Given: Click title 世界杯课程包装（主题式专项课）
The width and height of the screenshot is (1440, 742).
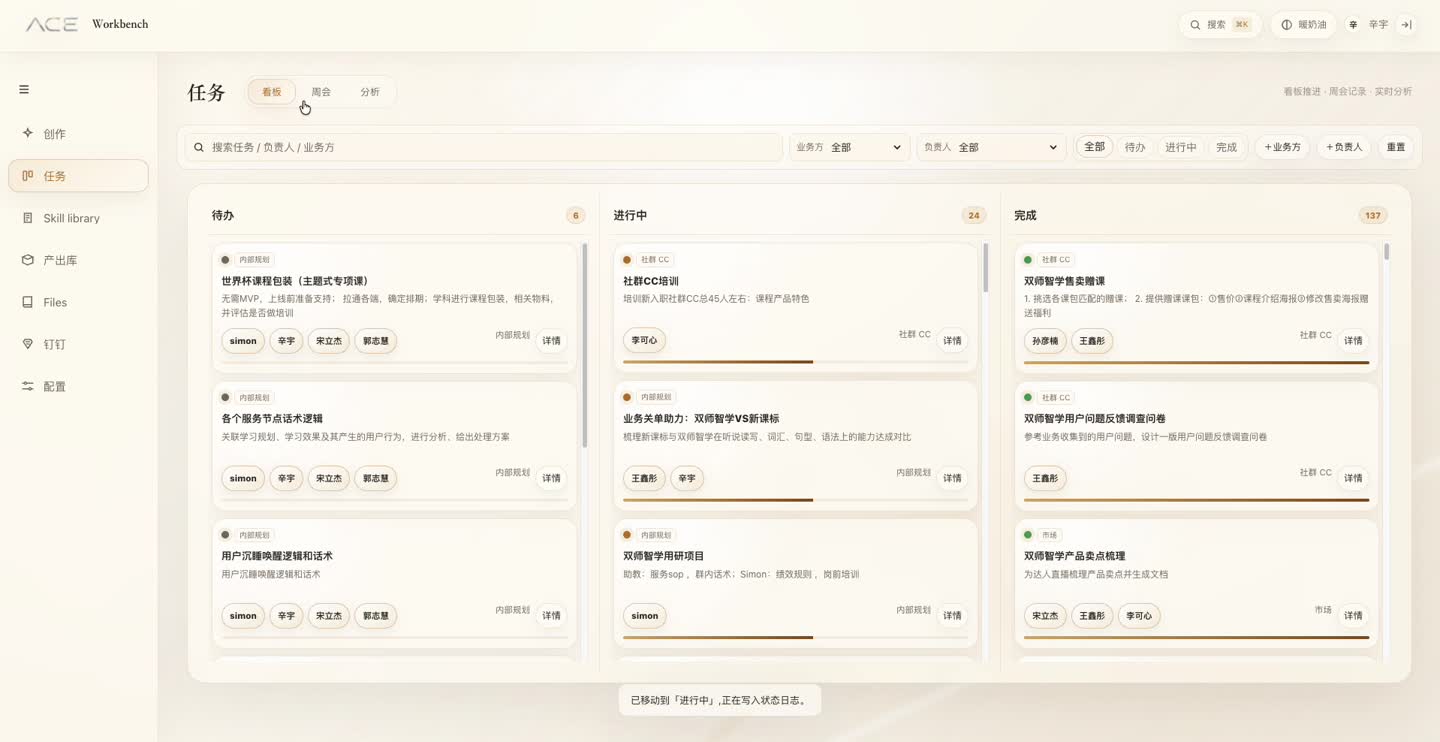Looking at the screenshot, I should click(x=295, y=281).
